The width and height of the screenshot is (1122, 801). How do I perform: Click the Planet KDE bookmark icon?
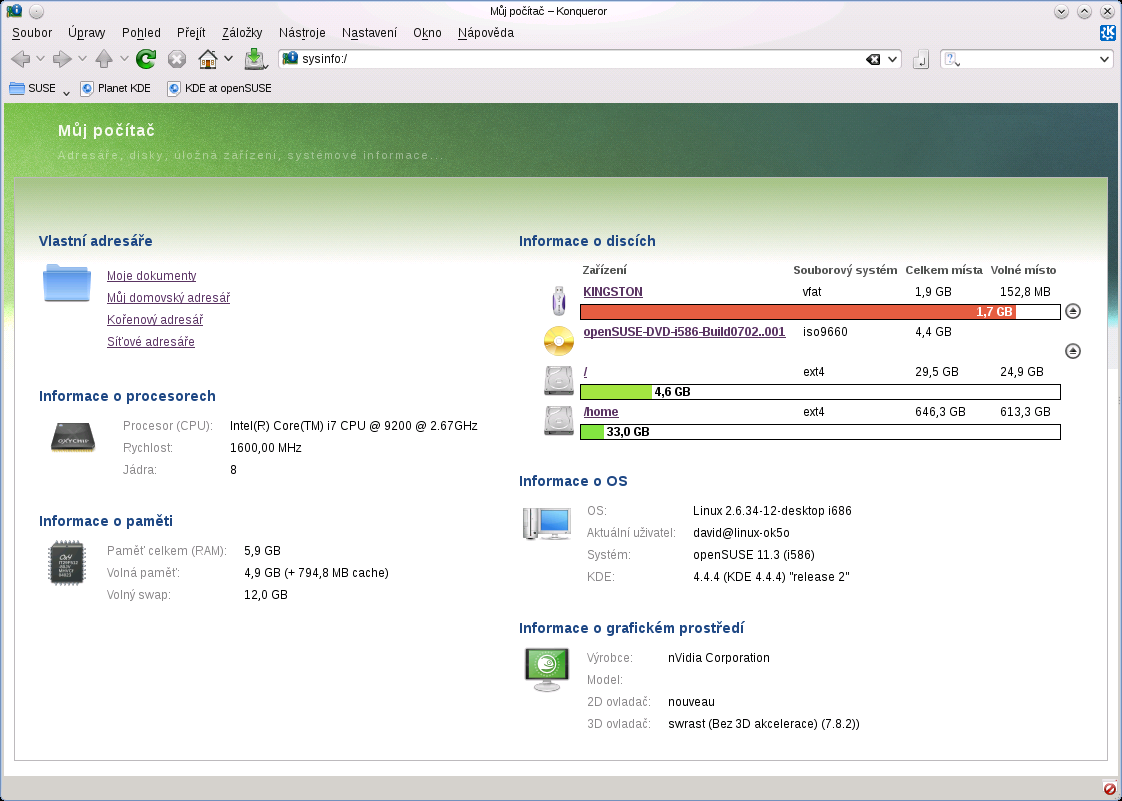point(87,89)
